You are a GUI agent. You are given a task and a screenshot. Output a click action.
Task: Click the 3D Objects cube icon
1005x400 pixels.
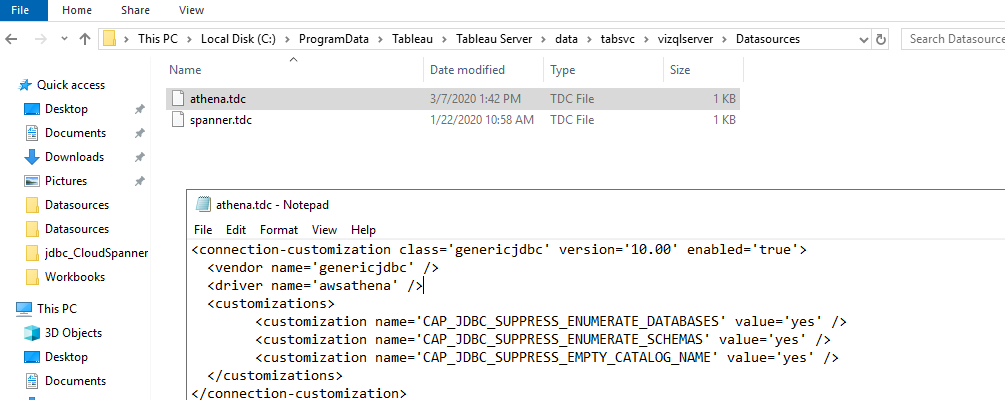point(31,333)
